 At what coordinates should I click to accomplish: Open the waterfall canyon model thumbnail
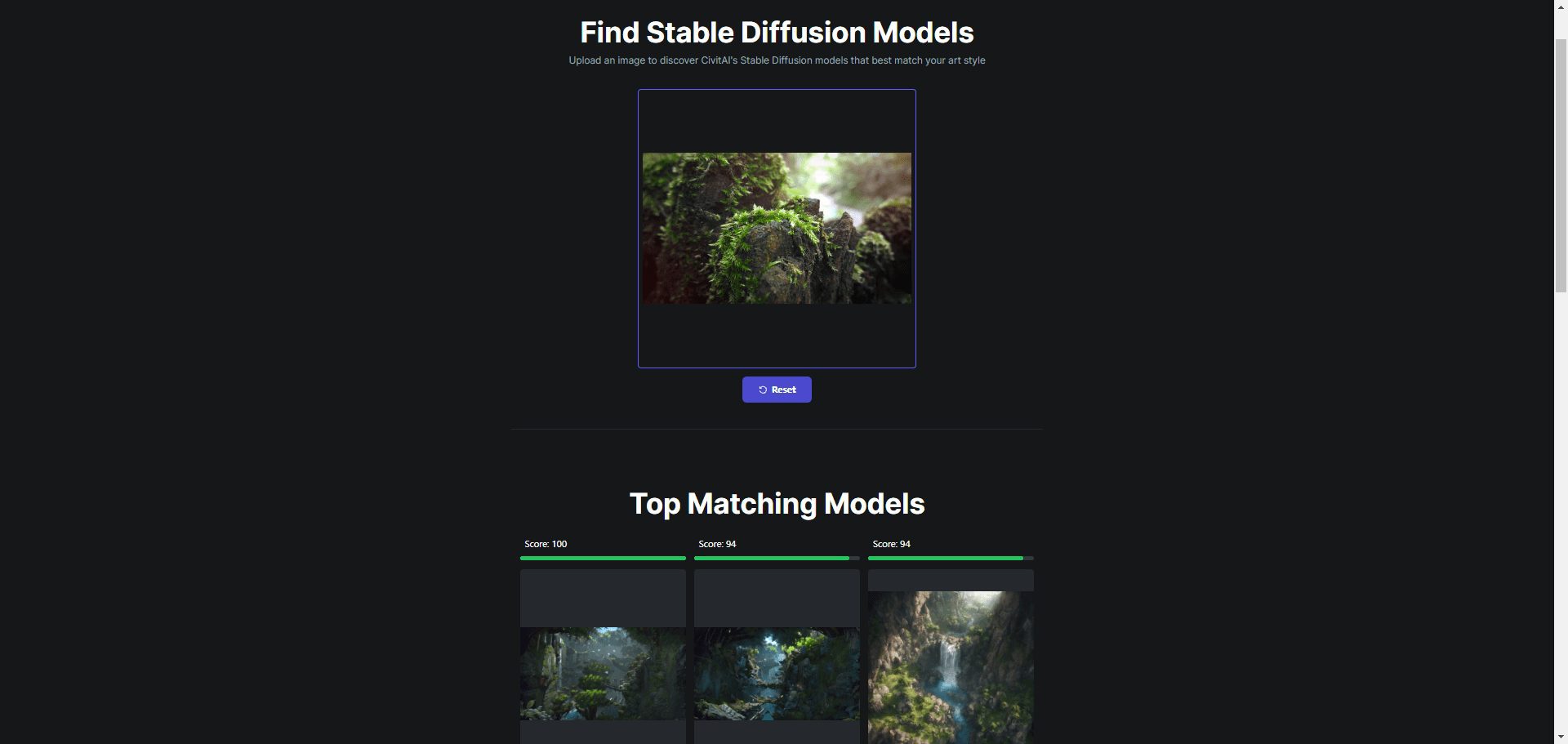click(951, 667)
